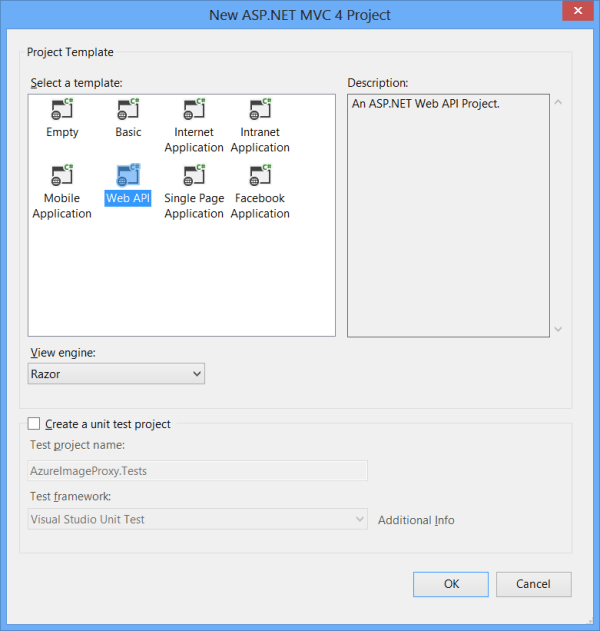Click the 'Basic' template label
This screenshot has height=631, width=600.
[128, 132]
